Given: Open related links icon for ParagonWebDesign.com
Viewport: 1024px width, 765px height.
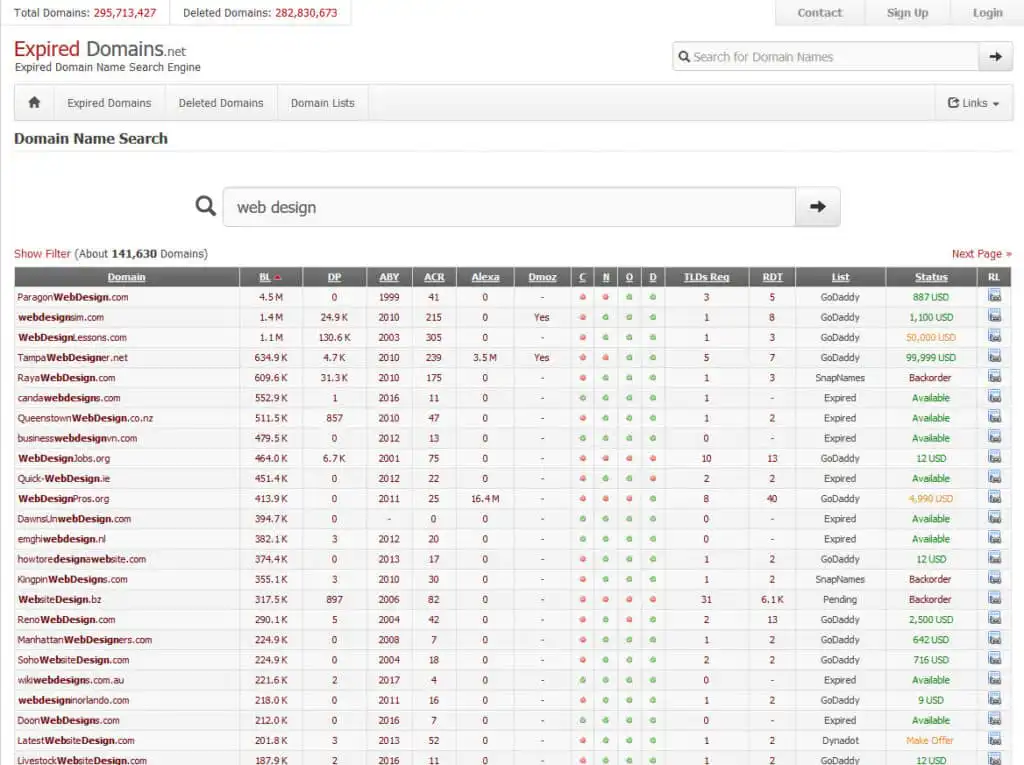Looking at the screenshot, I should [x=994, y=297].
